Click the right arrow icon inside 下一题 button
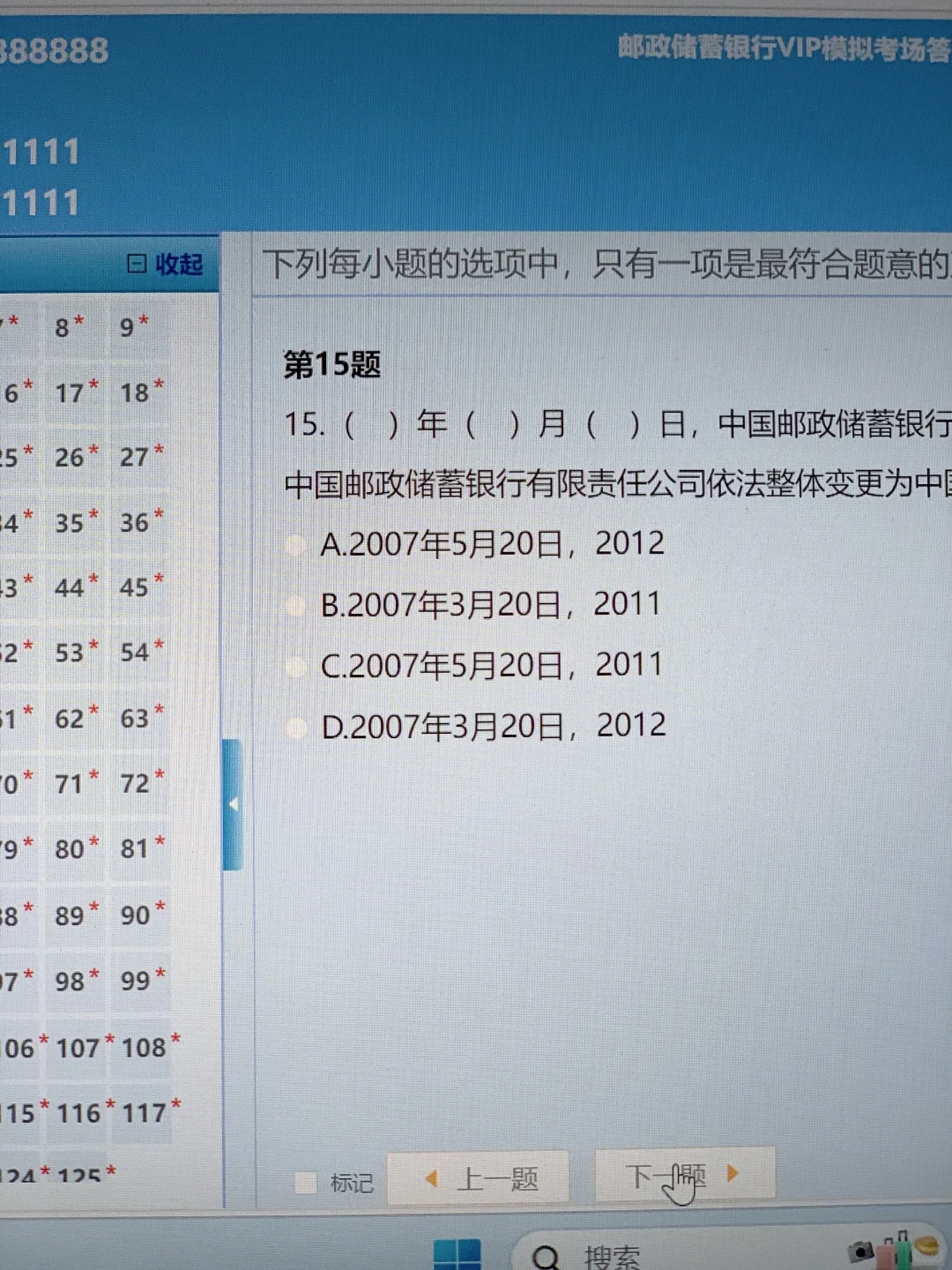 pyautogui.click(x=733, y=1173)
